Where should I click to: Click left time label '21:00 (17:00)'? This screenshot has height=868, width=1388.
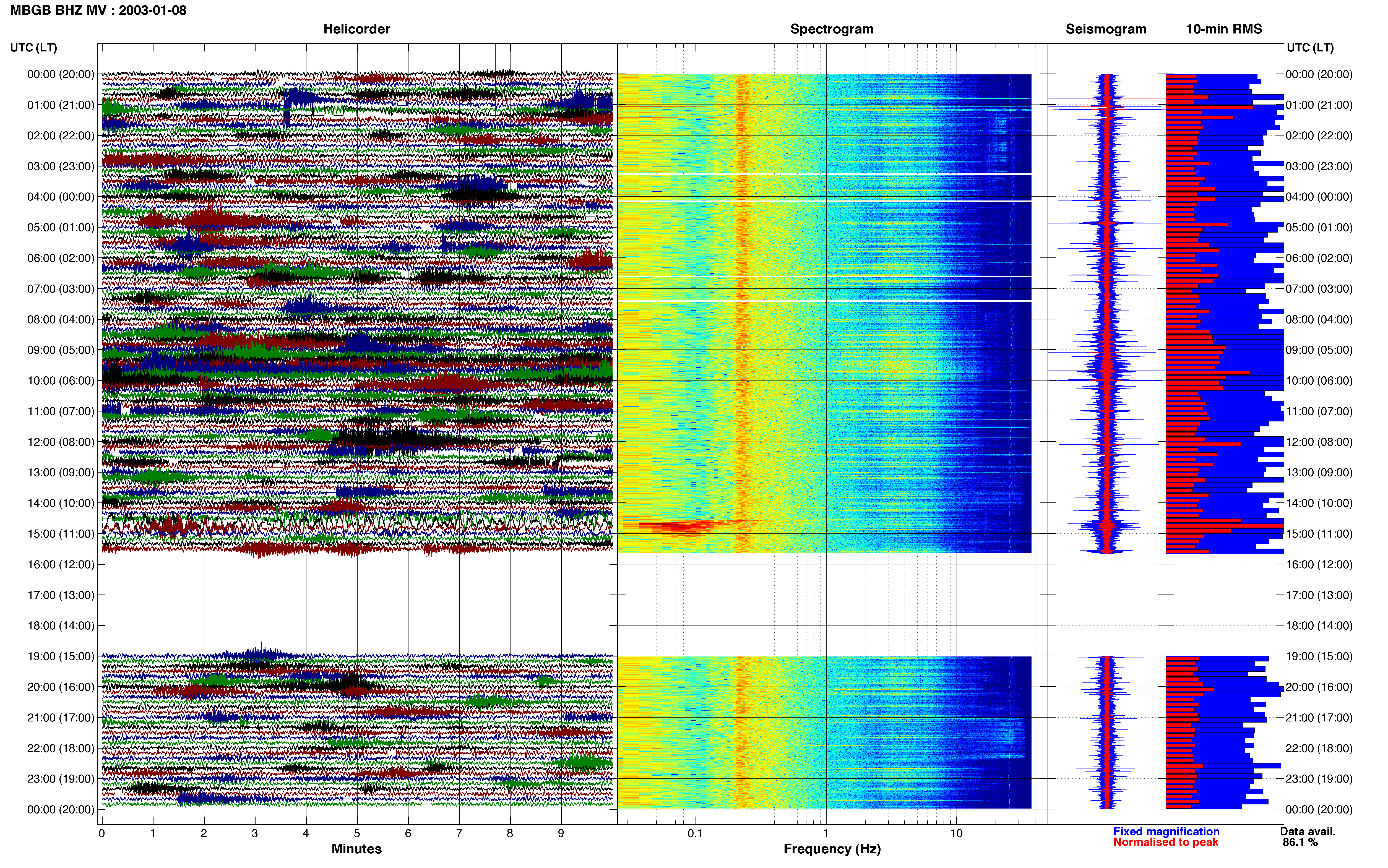click(61, 718)
